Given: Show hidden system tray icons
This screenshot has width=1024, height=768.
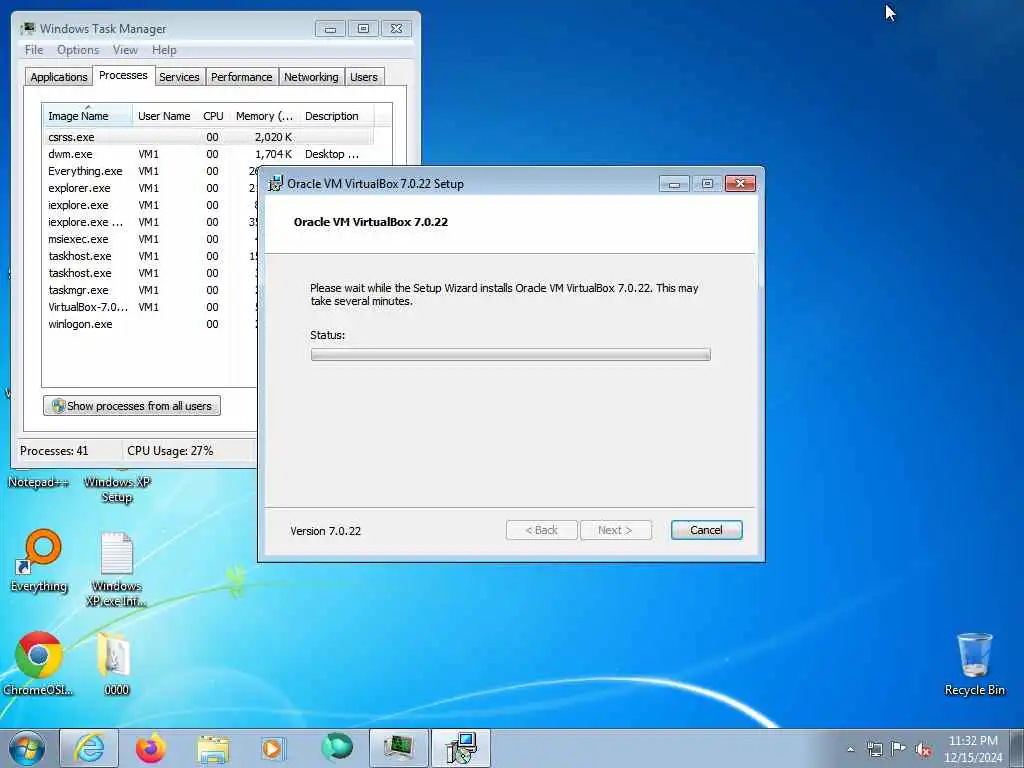Looking at the screenshot, I should (x=850, y=749).
